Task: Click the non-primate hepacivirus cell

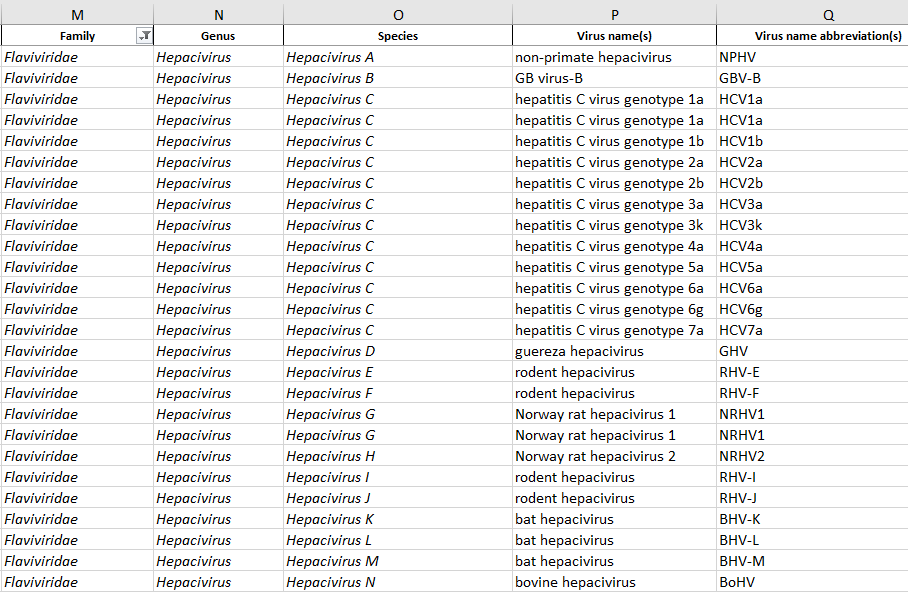Action: (x=614, y=57)
